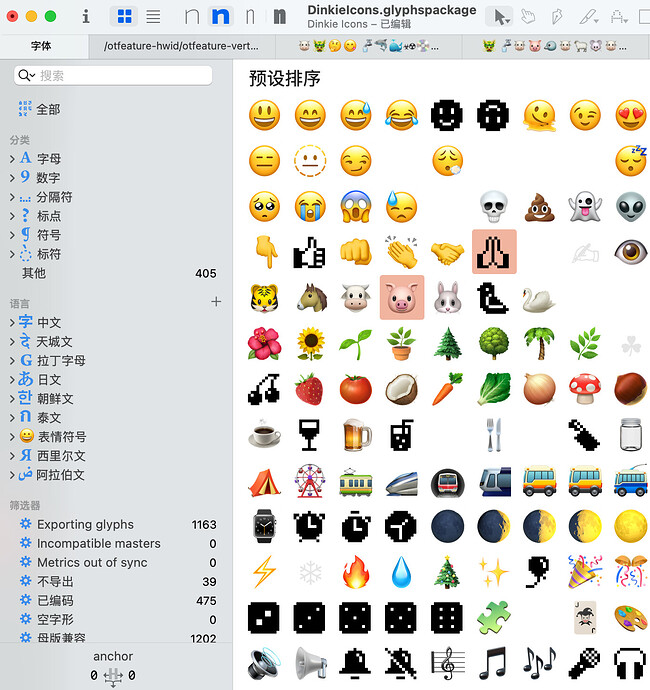Viewport: 650px width, 690px height.
Task: Select the pixel headphones glyph
Action: coord(631,663)
